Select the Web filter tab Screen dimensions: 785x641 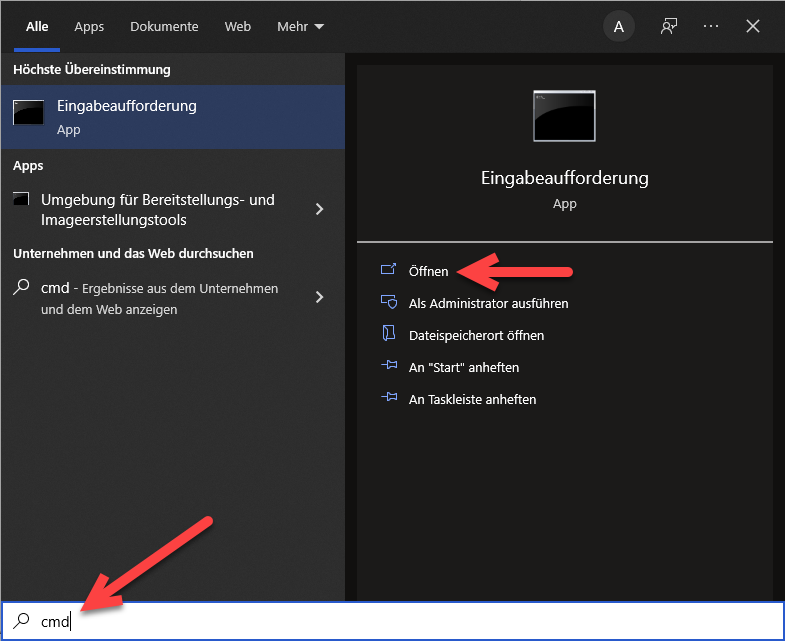238,27
